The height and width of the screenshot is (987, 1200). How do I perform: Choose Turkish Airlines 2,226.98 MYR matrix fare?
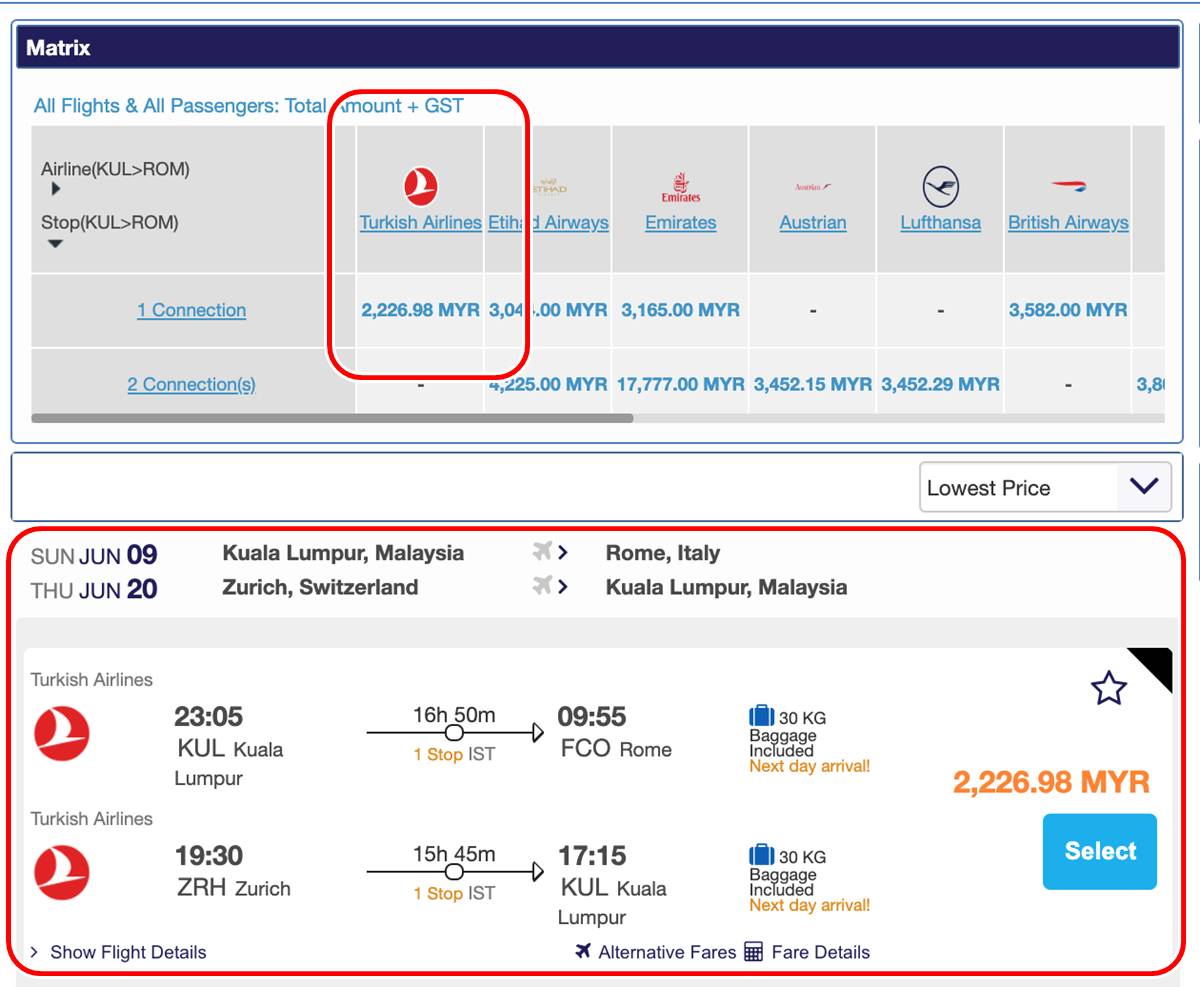coord(421,310)
